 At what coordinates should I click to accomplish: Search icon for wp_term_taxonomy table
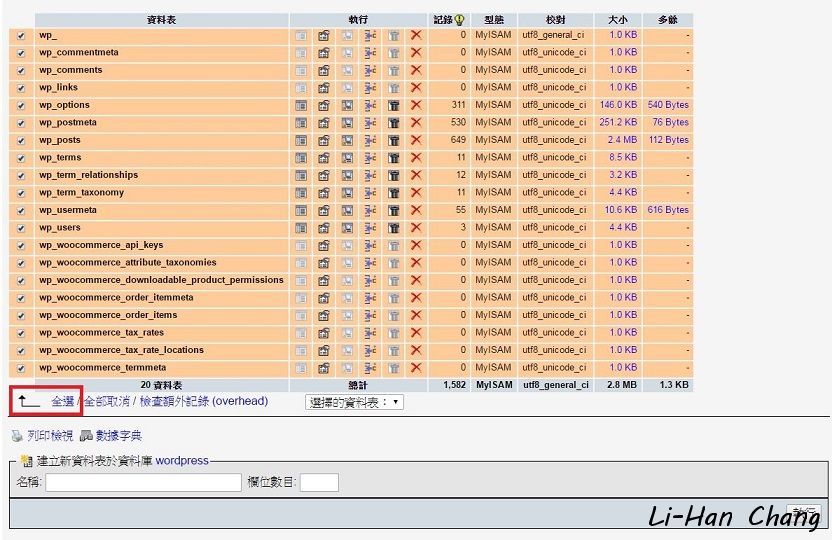coord(347,193)
